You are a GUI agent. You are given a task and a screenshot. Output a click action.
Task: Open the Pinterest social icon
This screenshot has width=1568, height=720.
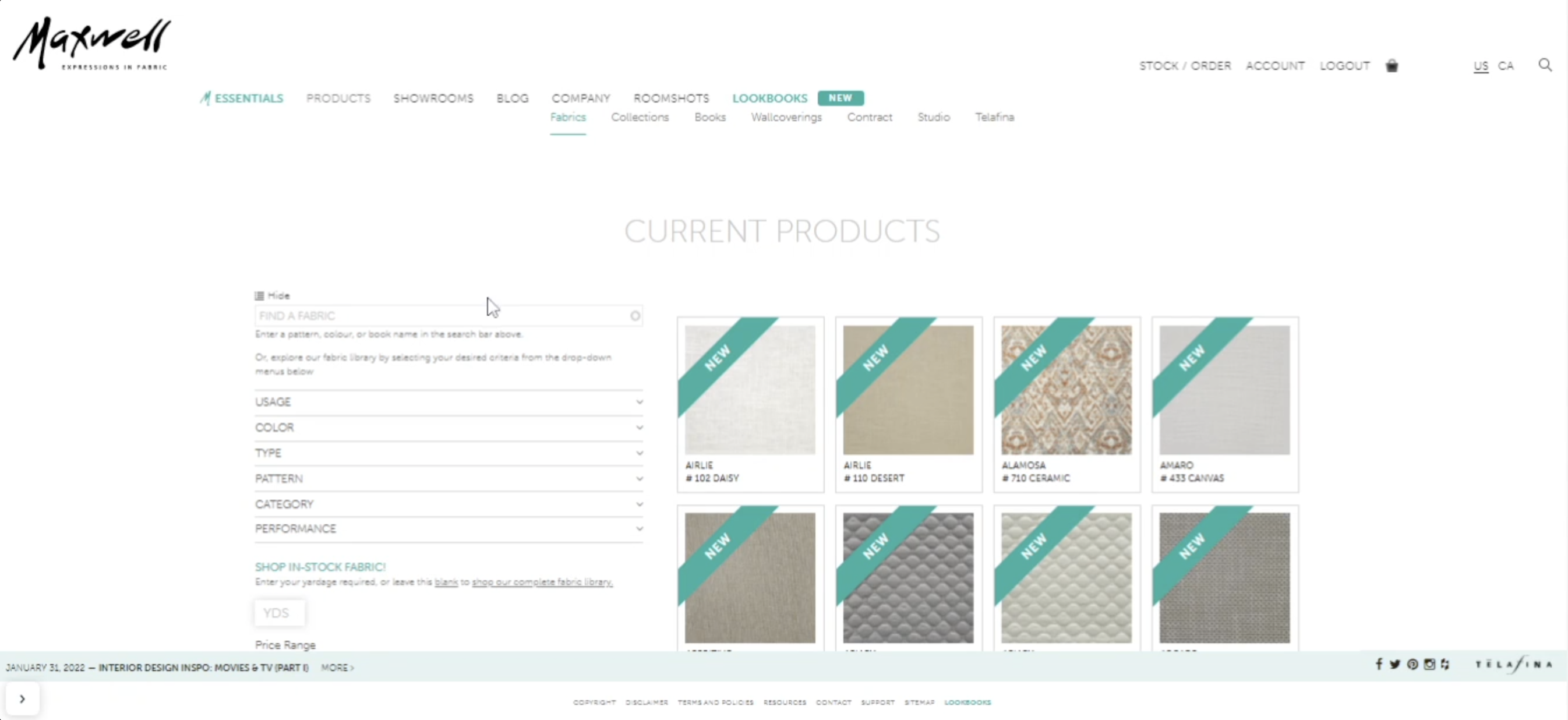pyautogui.click(x=1413, y=664)
